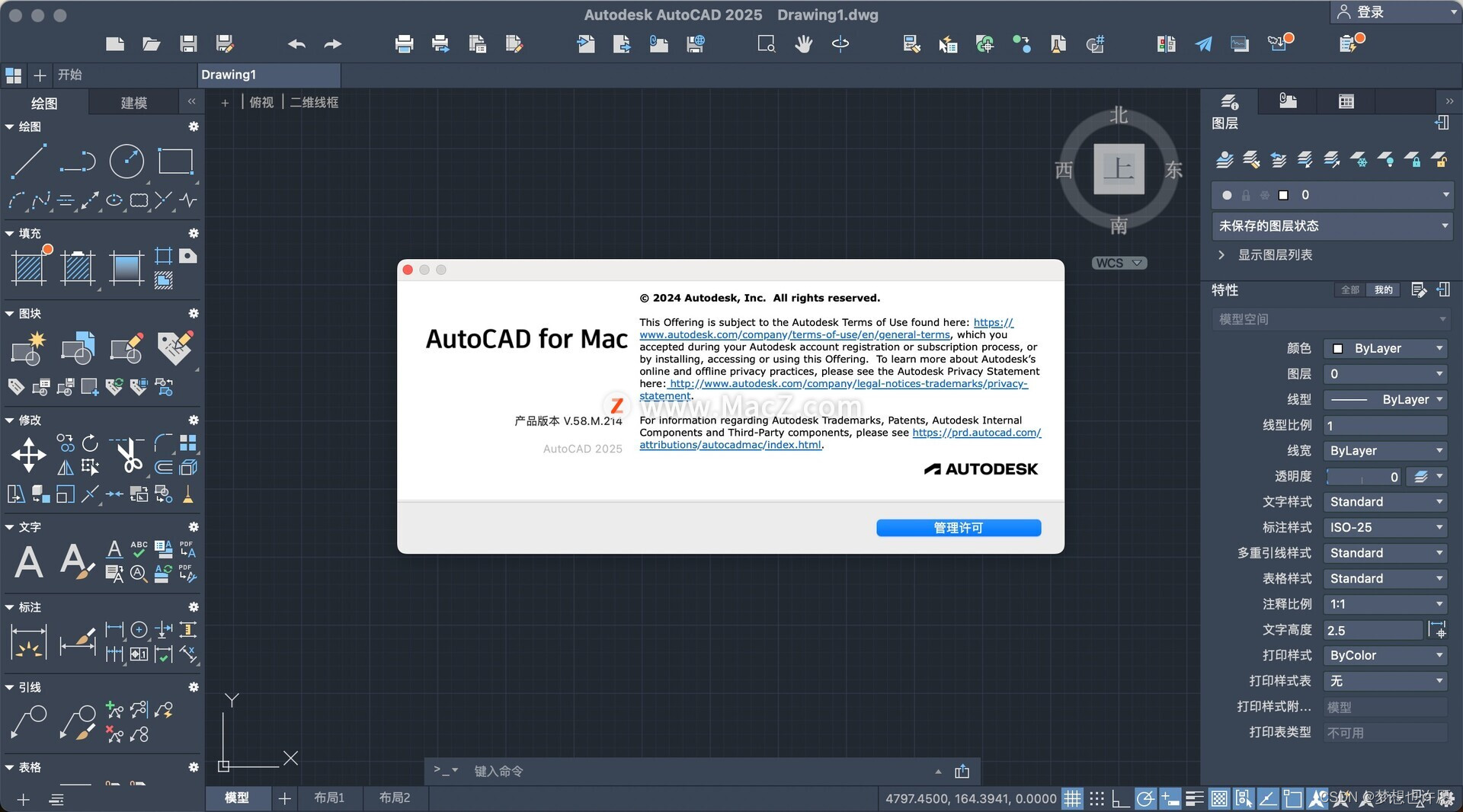This screenshot has height=812, width=1463.
Task: Select the Drawing1 document tab
Action: point(268,75)
